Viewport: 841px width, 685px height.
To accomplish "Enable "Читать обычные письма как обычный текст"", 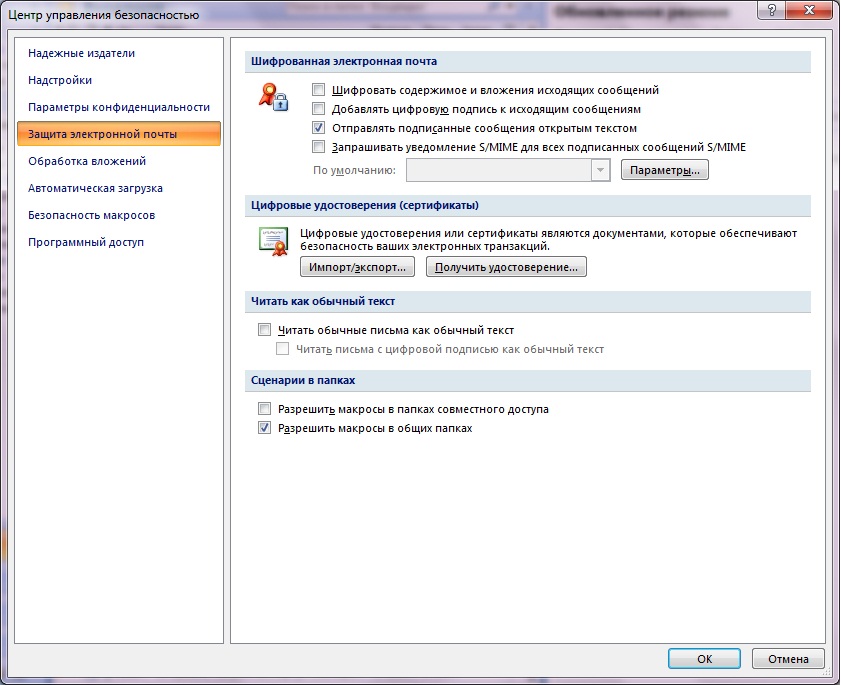I will (264, 329).
